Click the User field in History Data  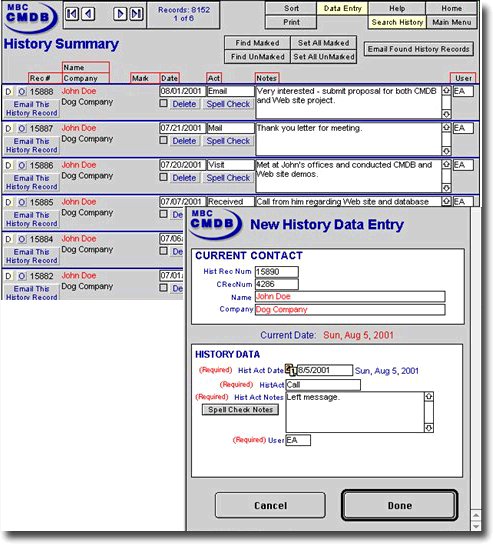point(298,440)
